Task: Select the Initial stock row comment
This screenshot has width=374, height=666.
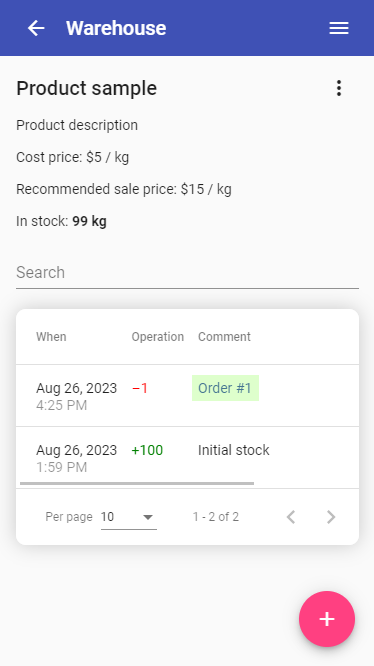Action: pyautogui.click(x=233, y=450)
